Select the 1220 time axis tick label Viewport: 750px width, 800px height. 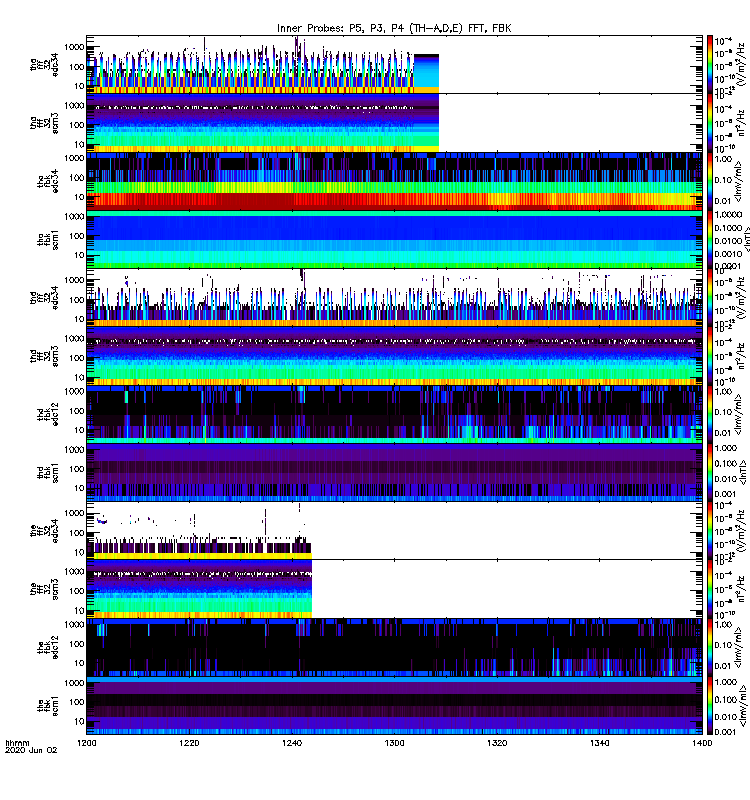tap(189, 743)
